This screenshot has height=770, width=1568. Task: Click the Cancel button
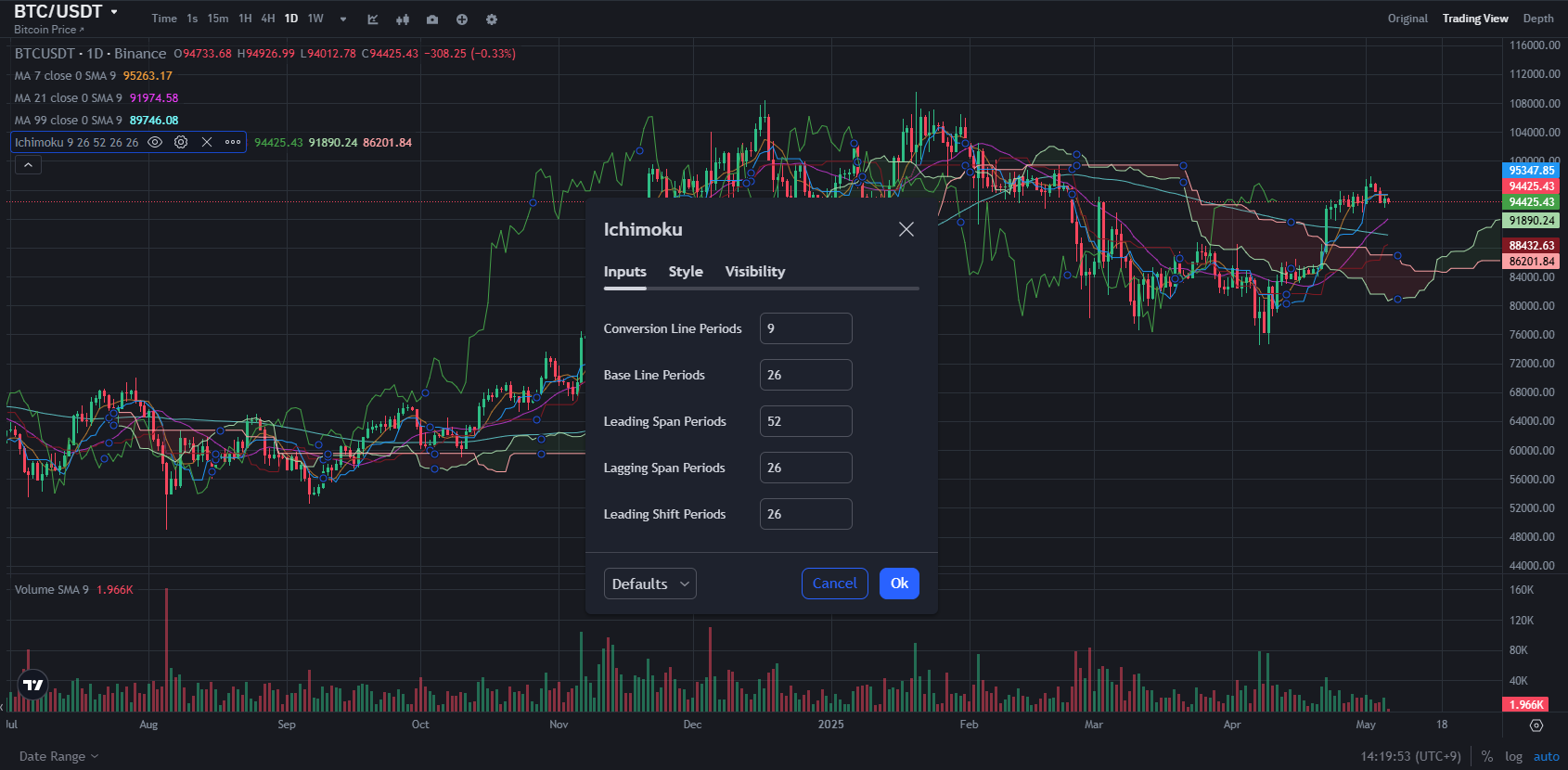(835, 584)
